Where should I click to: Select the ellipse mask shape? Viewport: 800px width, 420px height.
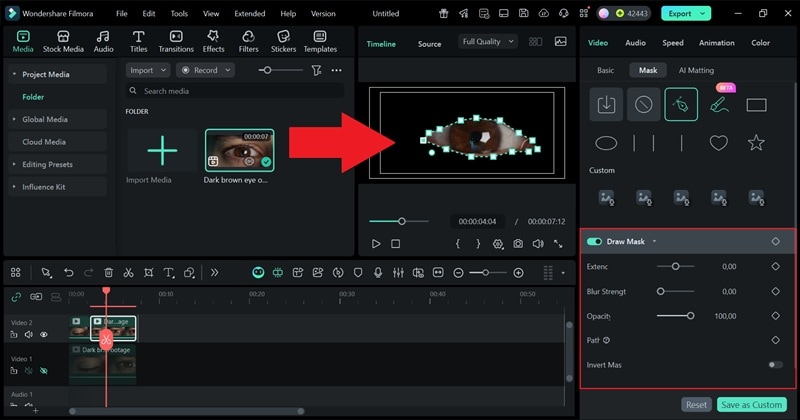(x=606, y=143)
